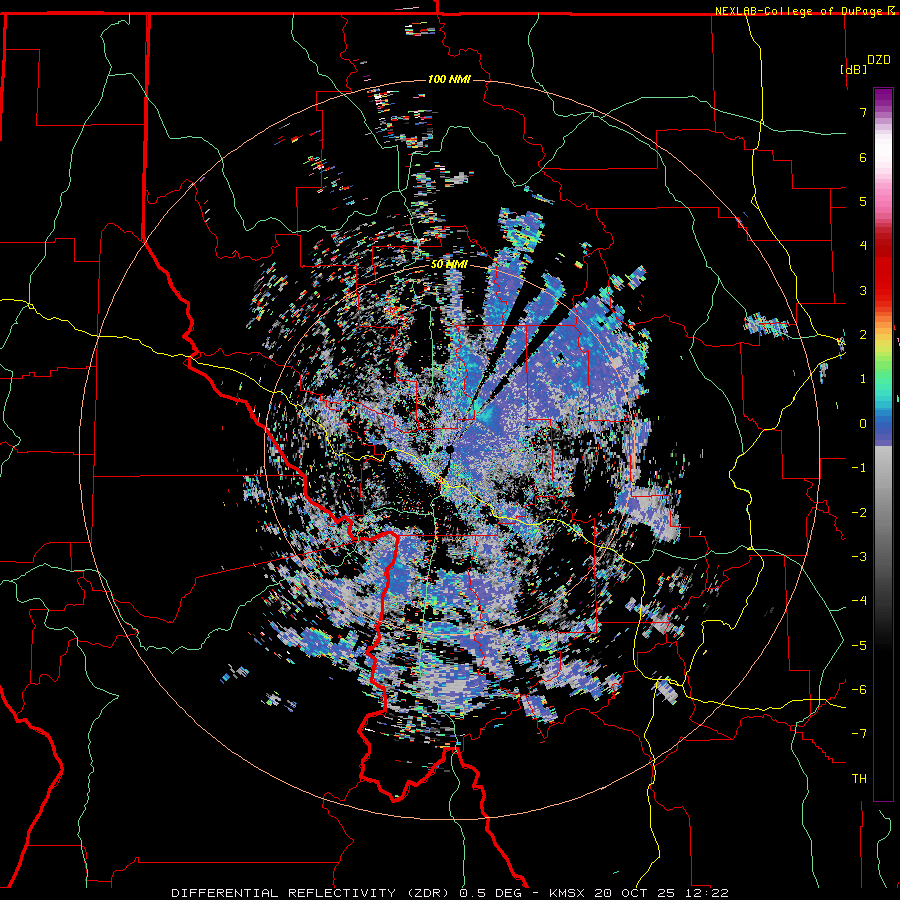Click the 1 value on color scale
Screen dimensions: 900x900
tap(863, 379)
